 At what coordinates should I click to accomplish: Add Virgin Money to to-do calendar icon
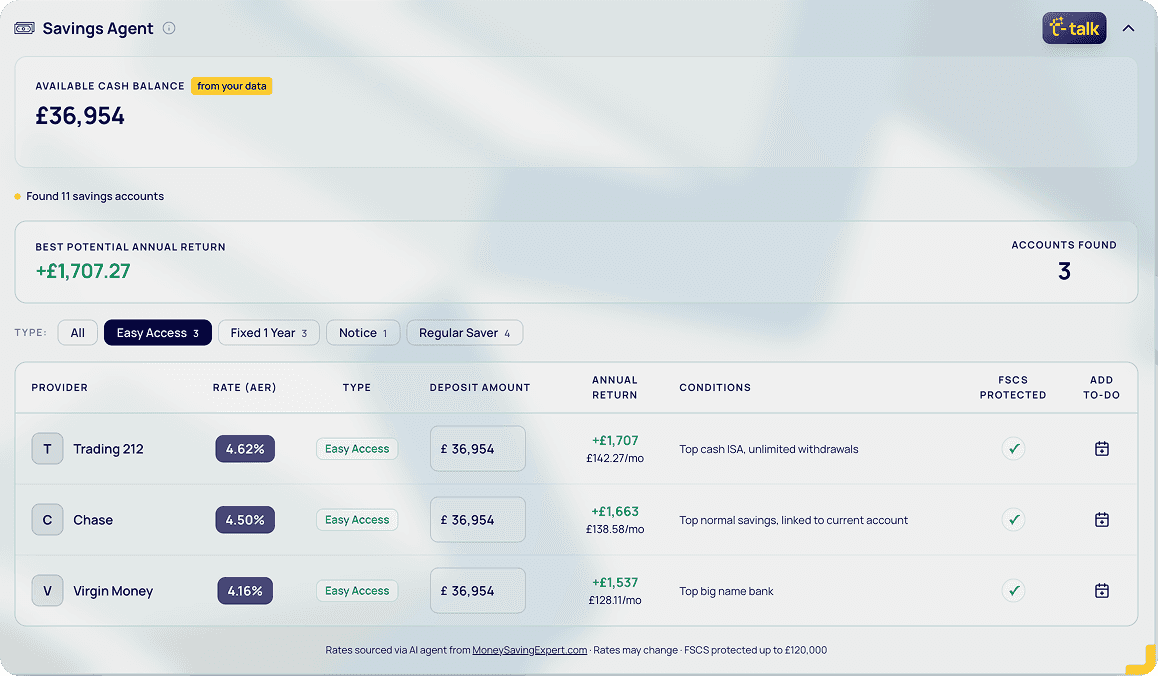(x=1102, y=590)
